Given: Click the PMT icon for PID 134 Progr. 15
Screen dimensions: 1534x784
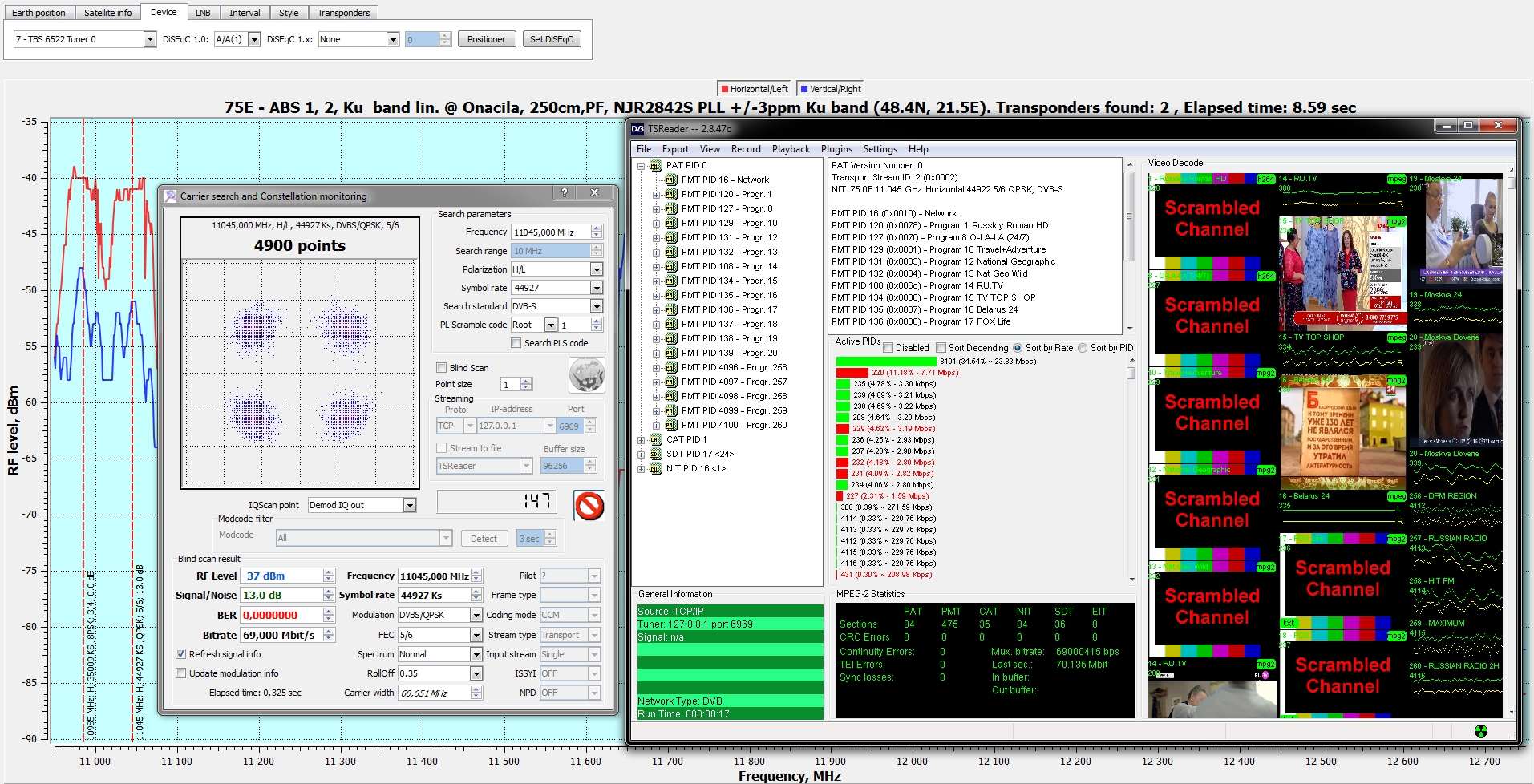Looking at the screenshot, I should tap(671, 281).
